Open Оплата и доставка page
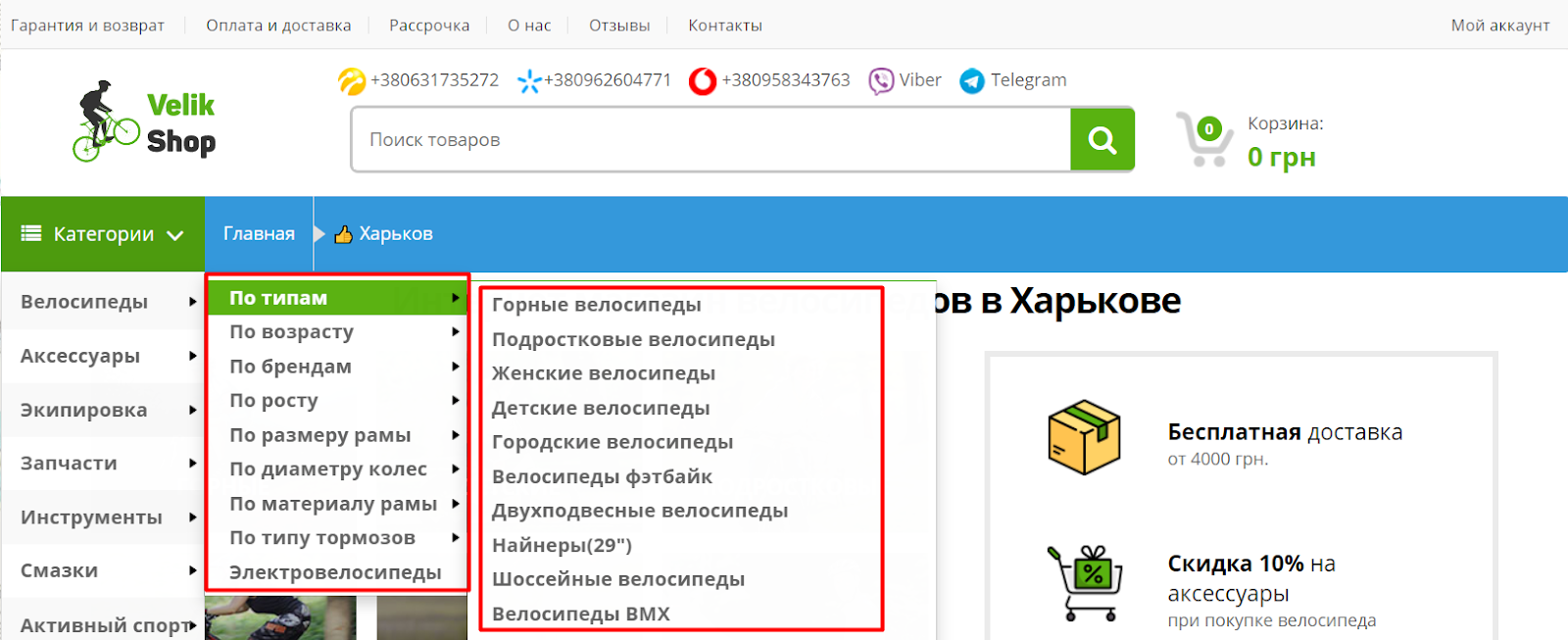The image size is (1568, 640). coord(278,25)
